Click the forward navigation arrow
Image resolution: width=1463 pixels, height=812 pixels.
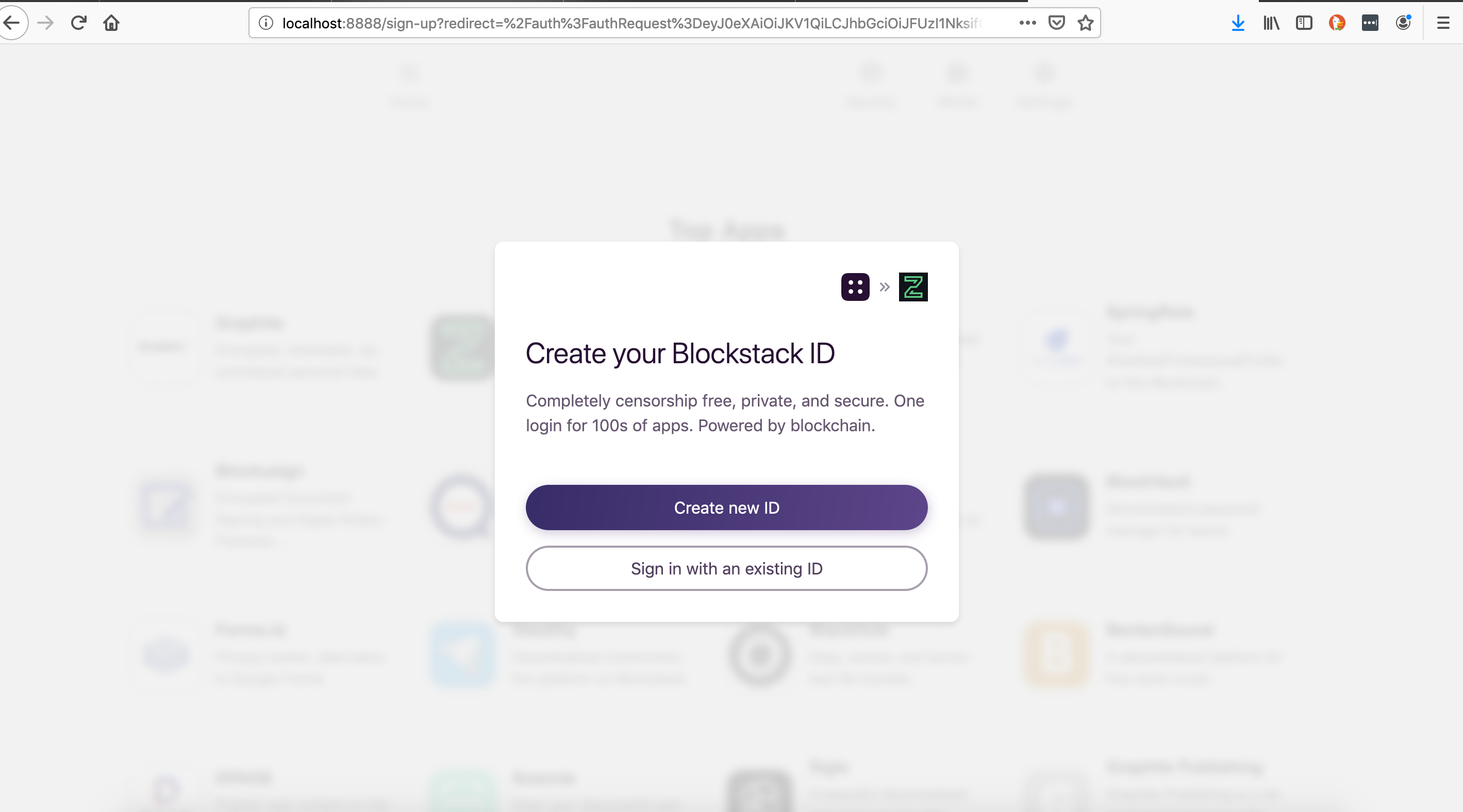point(45,23)
